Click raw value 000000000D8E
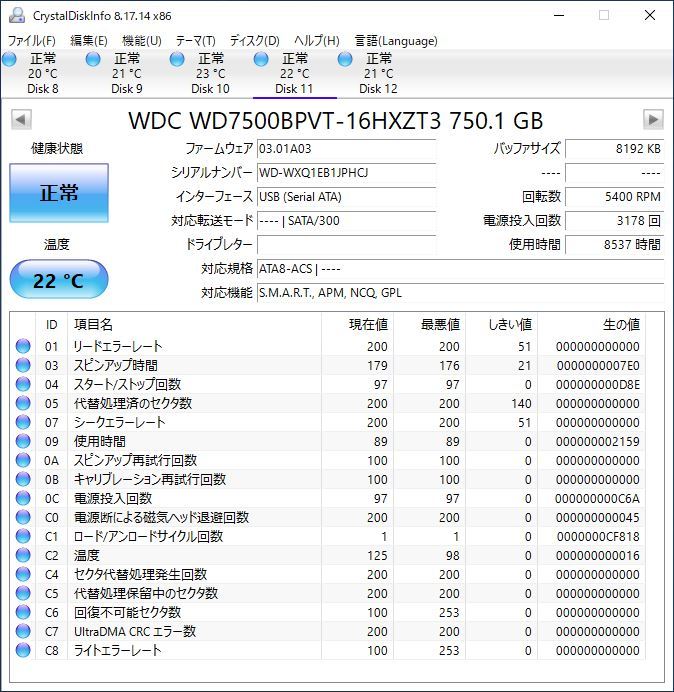This screenshot has width=674, height=692. 598,385
